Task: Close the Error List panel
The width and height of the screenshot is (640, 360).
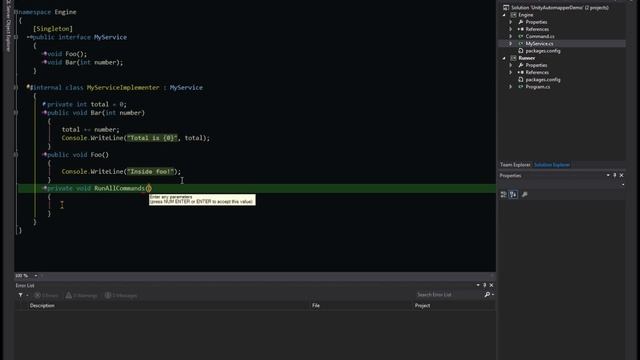Action: tap(491, 285)
